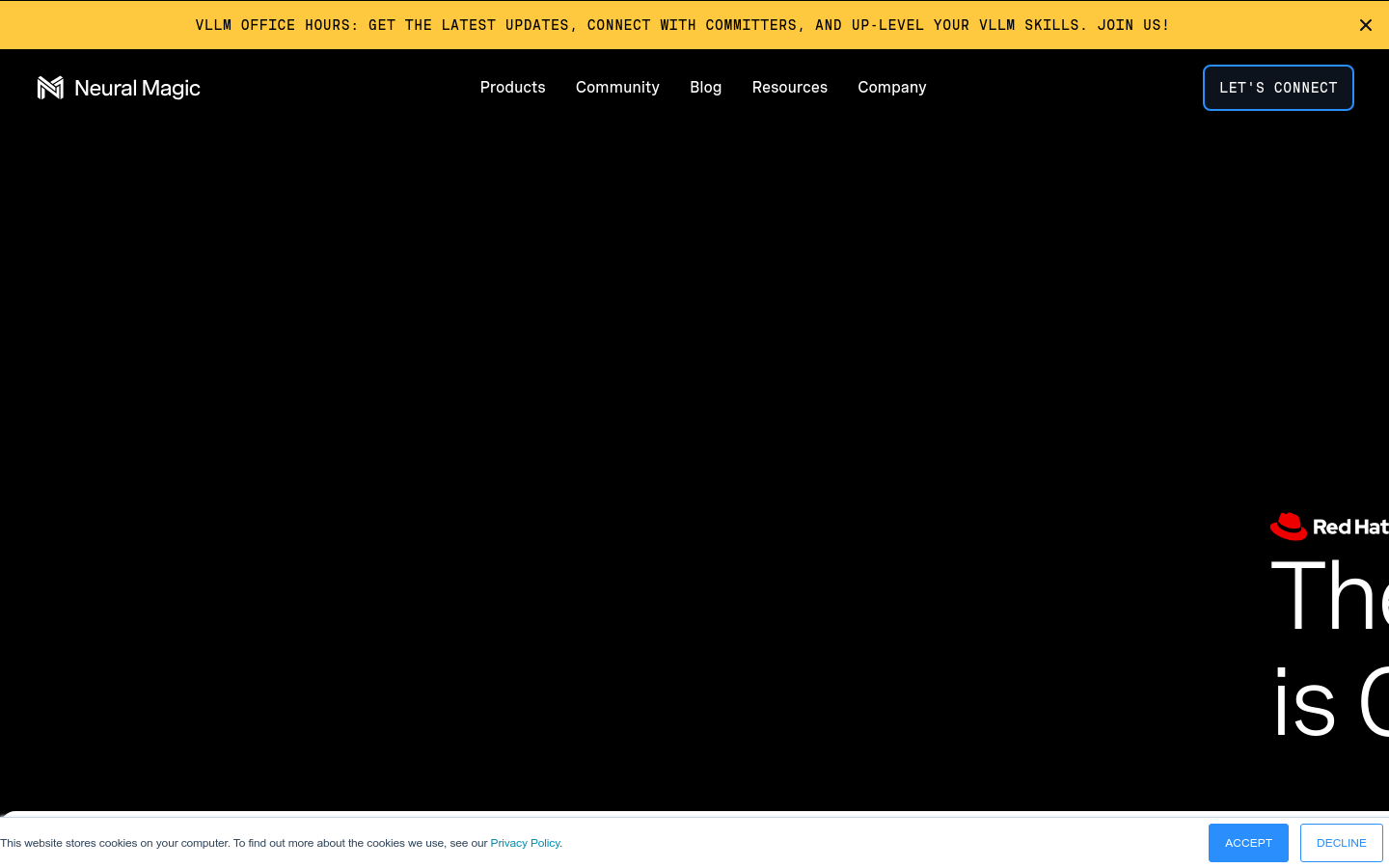Decline the website cookies
This screenshot has width=1389, height=868.
tap(1341, 843)
